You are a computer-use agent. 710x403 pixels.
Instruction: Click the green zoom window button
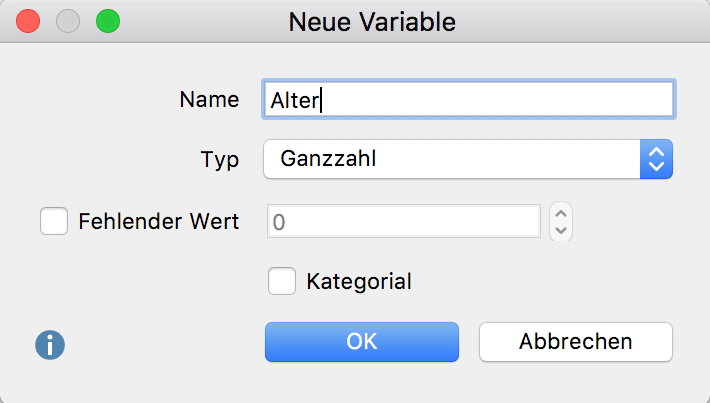tap(108, 21)
